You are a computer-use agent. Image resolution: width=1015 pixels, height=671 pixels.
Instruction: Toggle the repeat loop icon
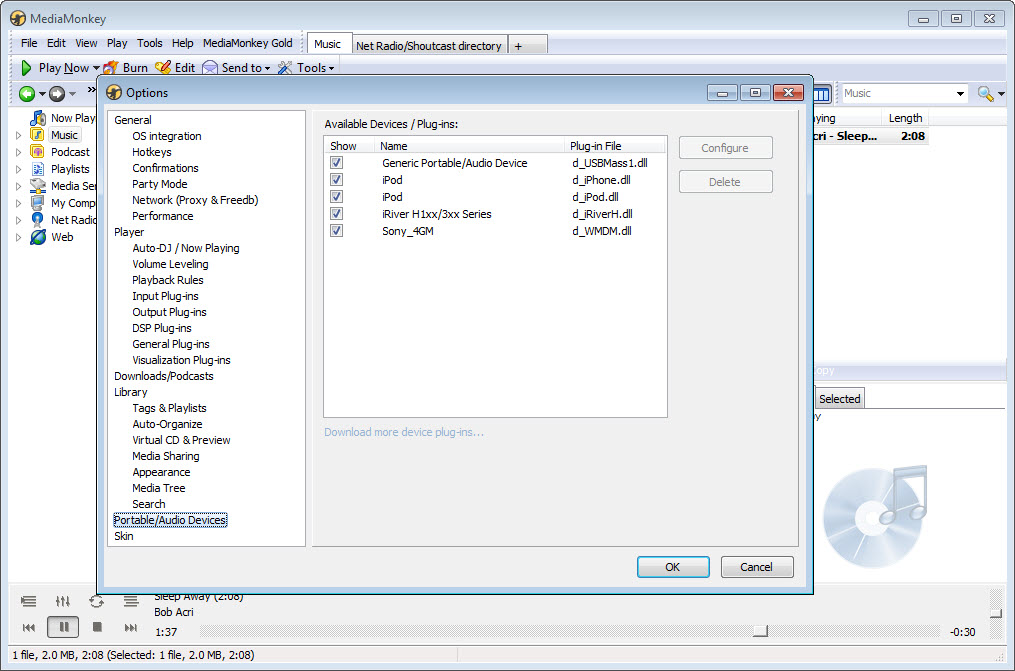(96, 601)
